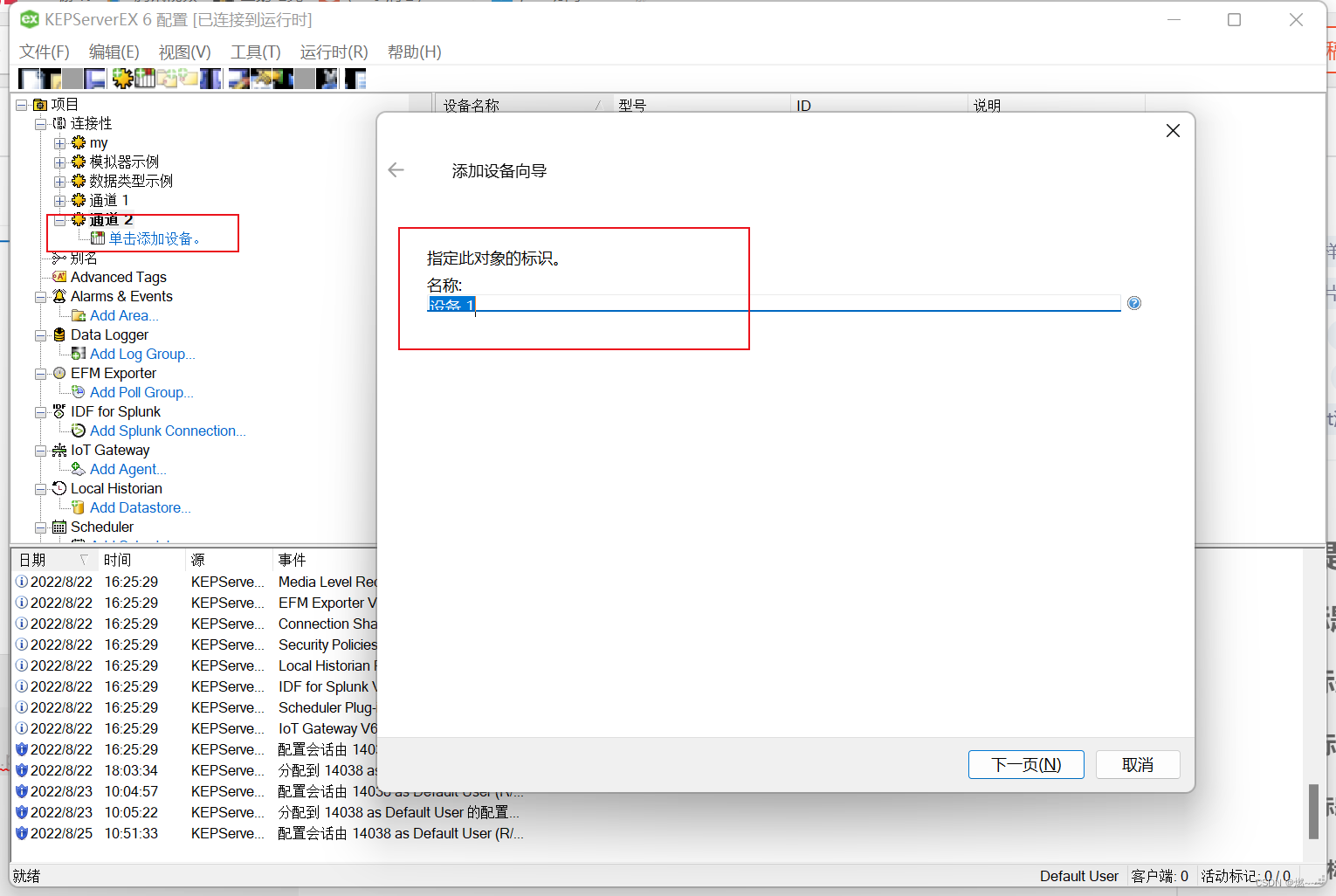Click the Save As floppy toolbar icon
This screenshot has height=896, width=1336.
tap(94, 79)
